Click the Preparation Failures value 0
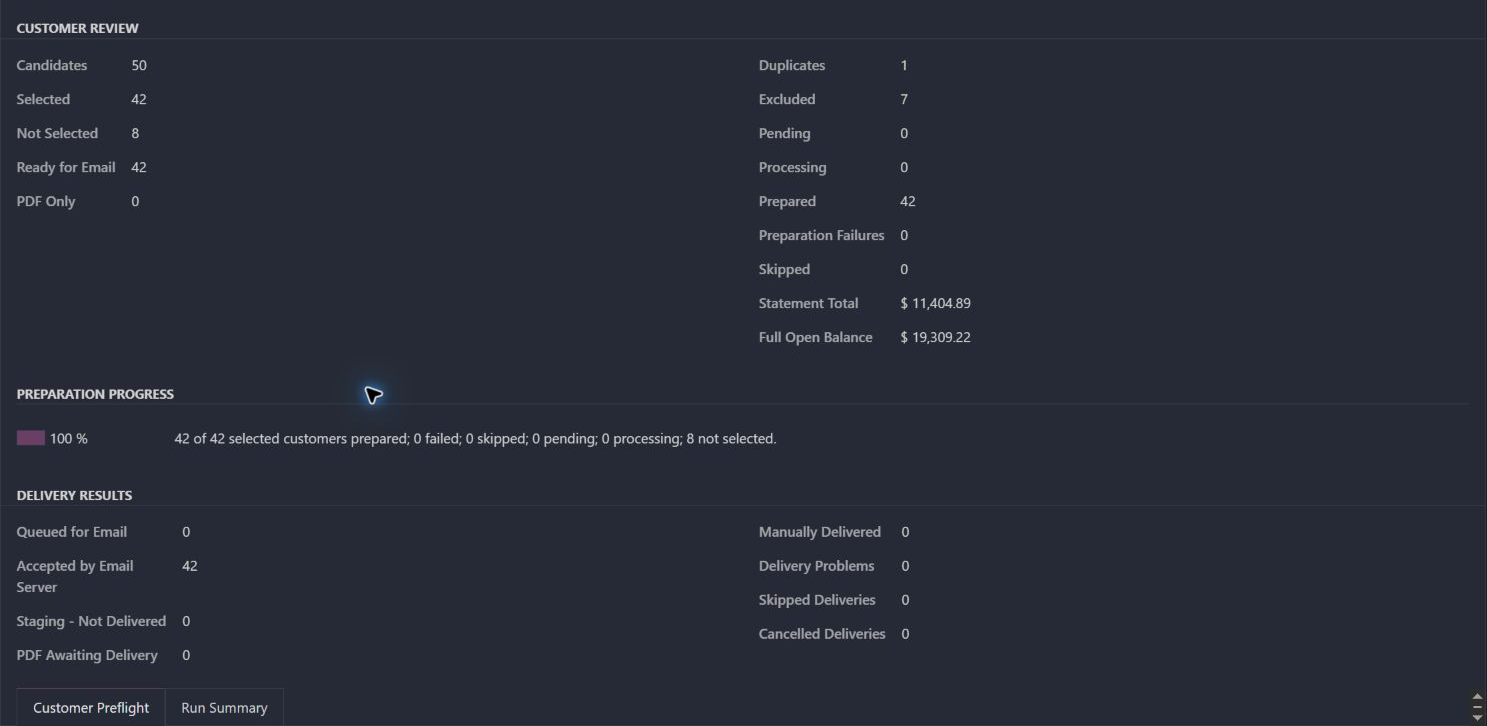This screenshot has height=726, width=1487. point(904,235)
